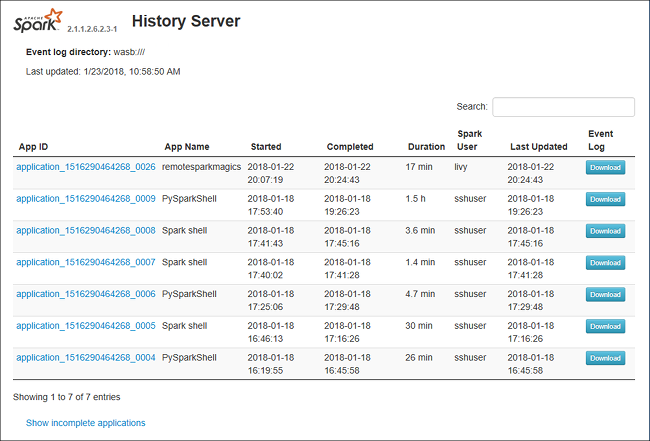Click started time 2018-01-18 17:25:06
The height and width of the screenshot is (441, 650).
271,300
